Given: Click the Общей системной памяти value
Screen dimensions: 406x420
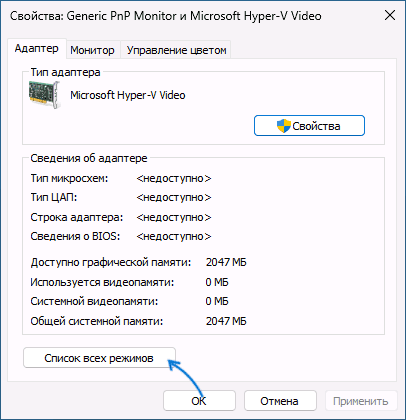Looking at the screenshot, I should point(226,321).
